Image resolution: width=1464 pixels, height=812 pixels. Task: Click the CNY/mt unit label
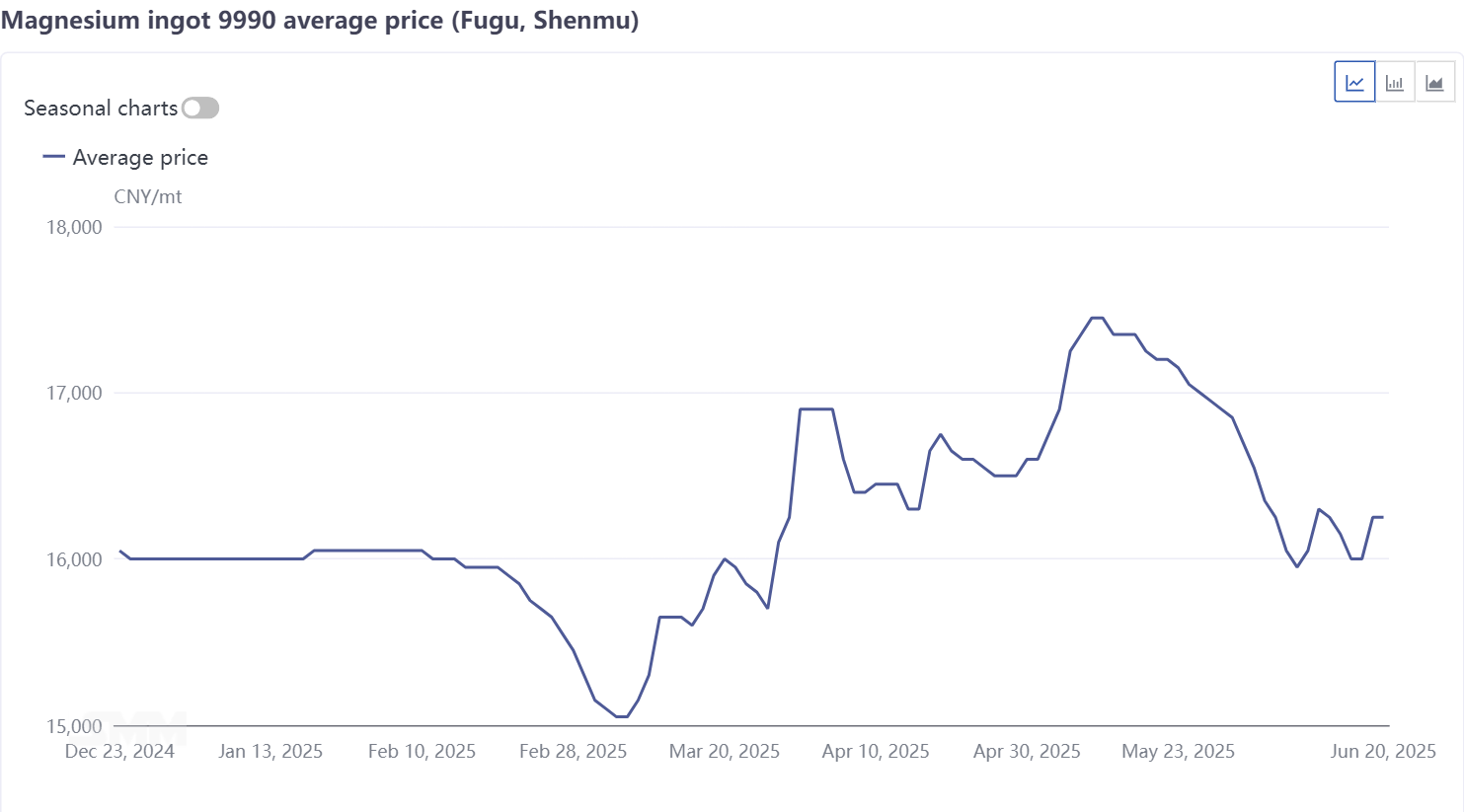[148, 196]
